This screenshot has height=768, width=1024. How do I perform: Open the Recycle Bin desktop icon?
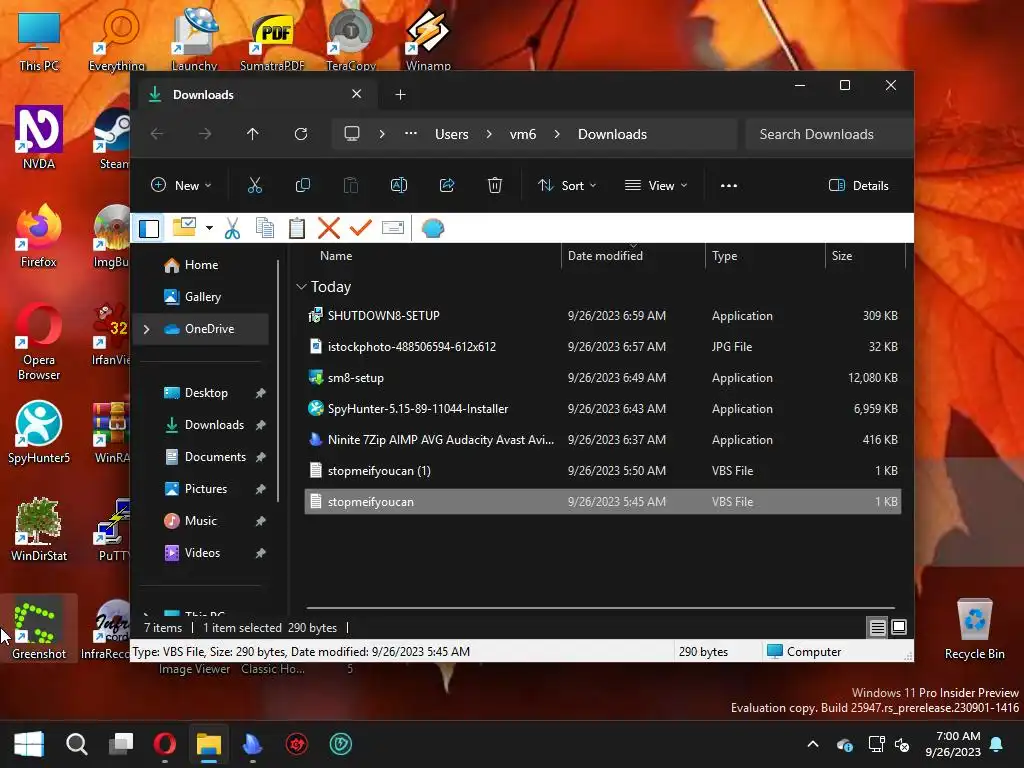coord(974,628)
